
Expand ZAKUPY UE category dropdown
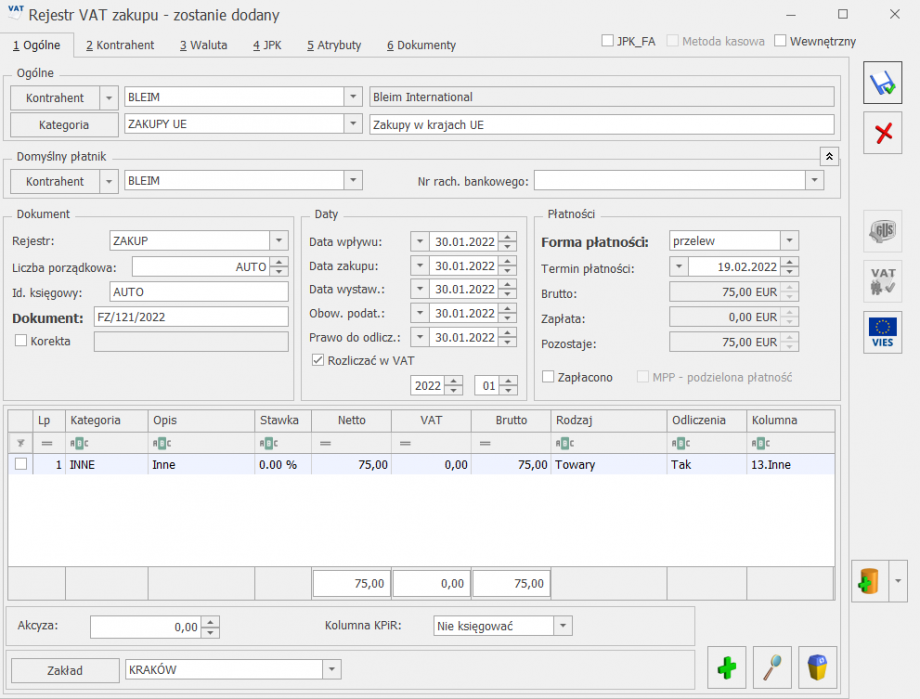(353, 124)
